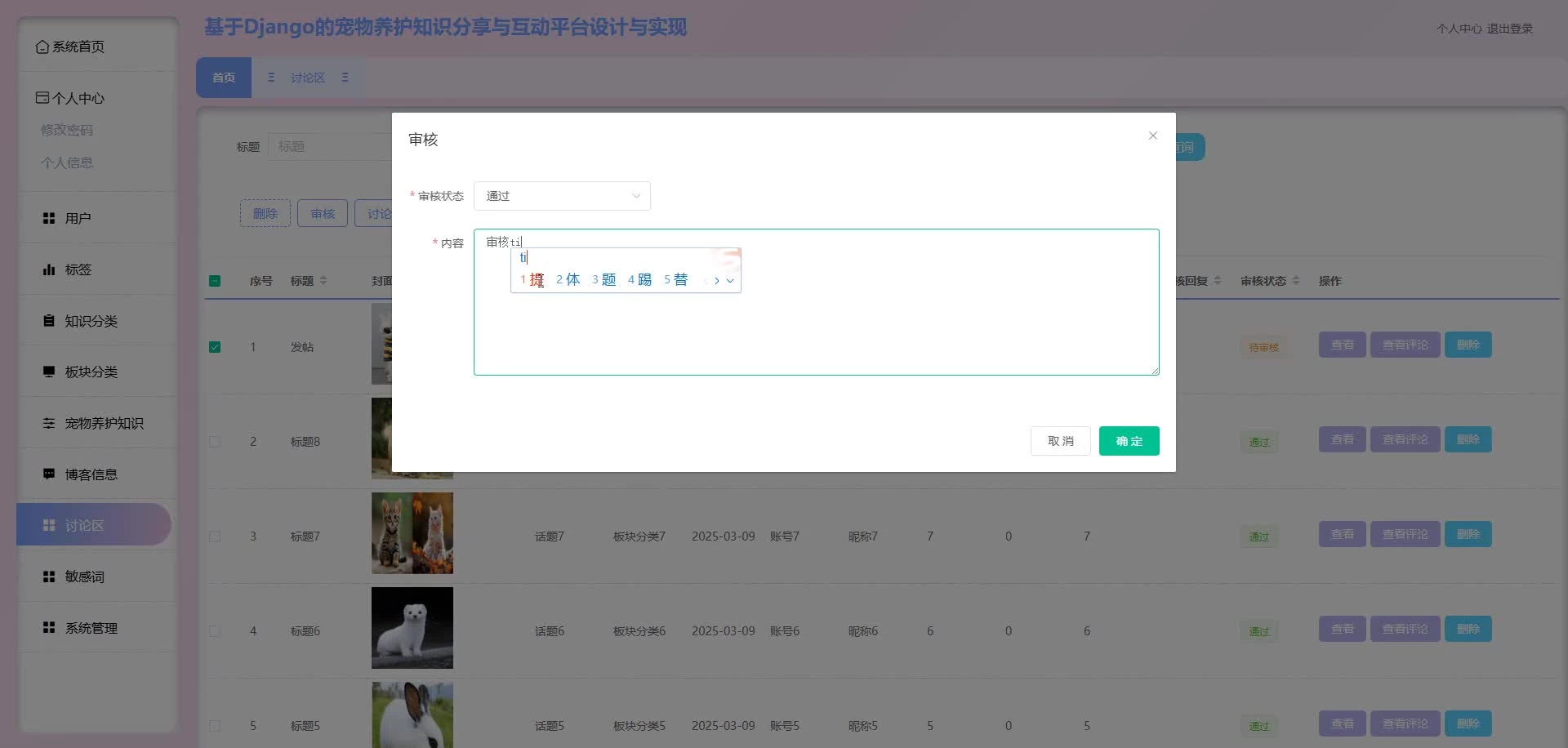Expand the IME candidate list down arrow

[x=730, y=281]
